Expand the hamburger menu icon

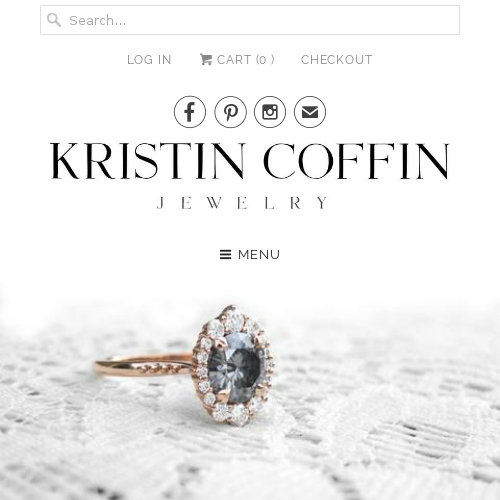click(225, 255)
